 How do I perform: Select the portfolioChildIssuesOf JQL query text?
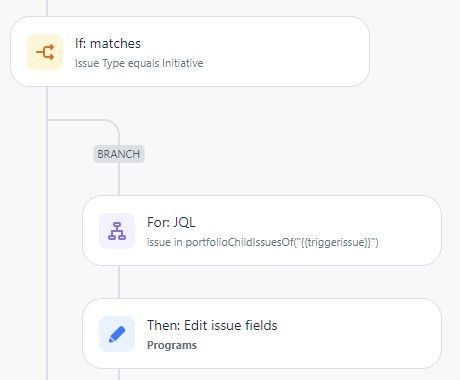[263, 242]
